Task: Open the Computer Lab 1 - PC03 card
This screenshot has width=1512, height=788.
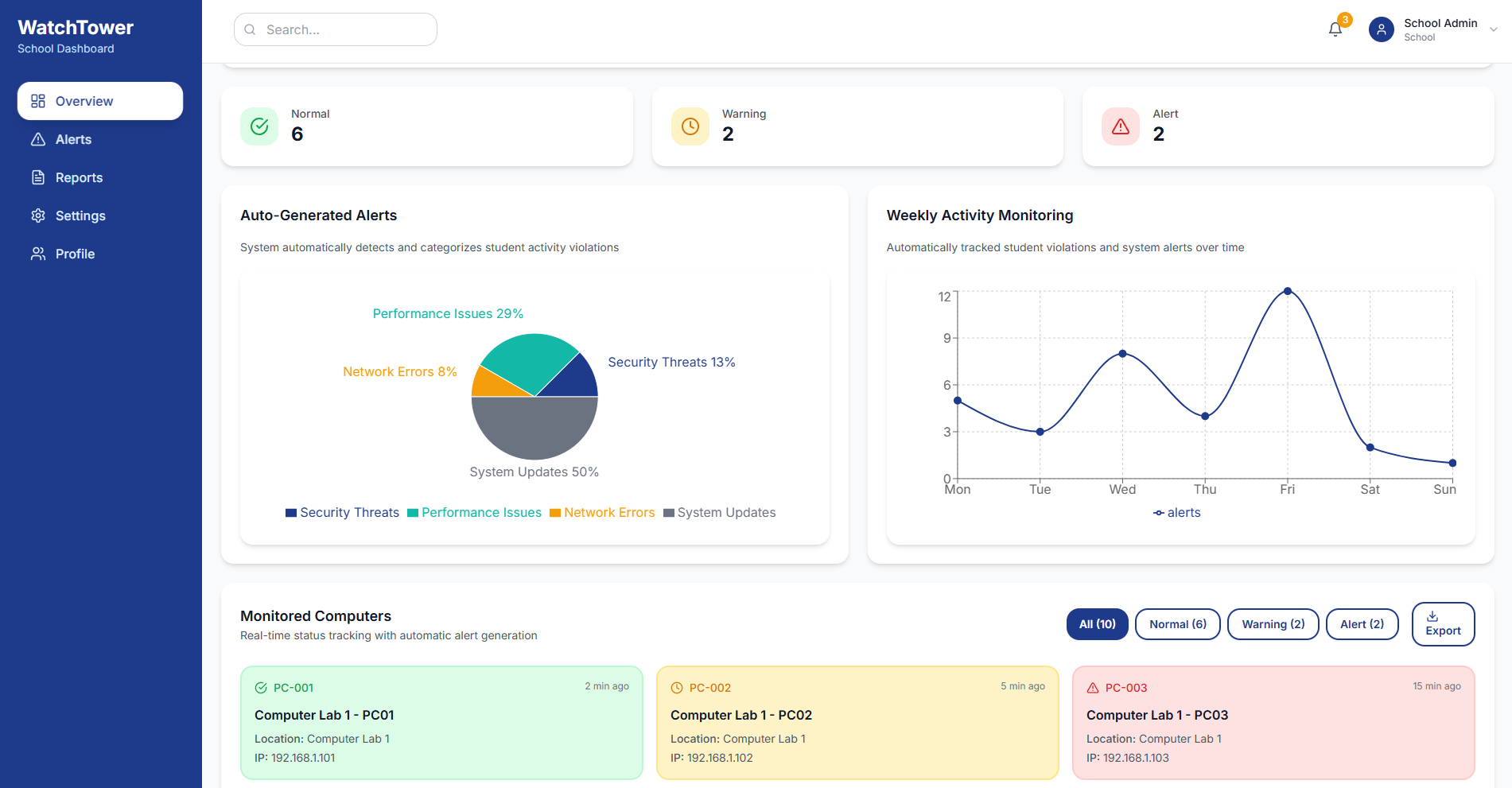Action: tap(1273, 722)
